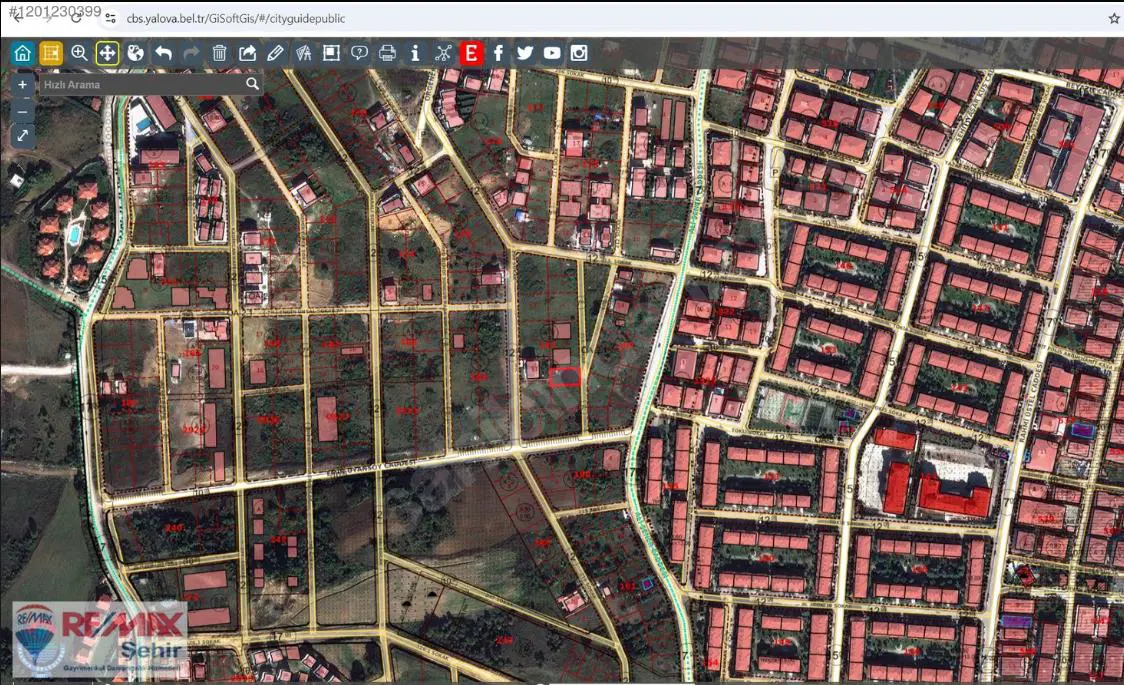Image resolution: width=1124 pixels, height=685 pixels.
Task: Activate the magnifier zoom-in tool
Action: 79,53
